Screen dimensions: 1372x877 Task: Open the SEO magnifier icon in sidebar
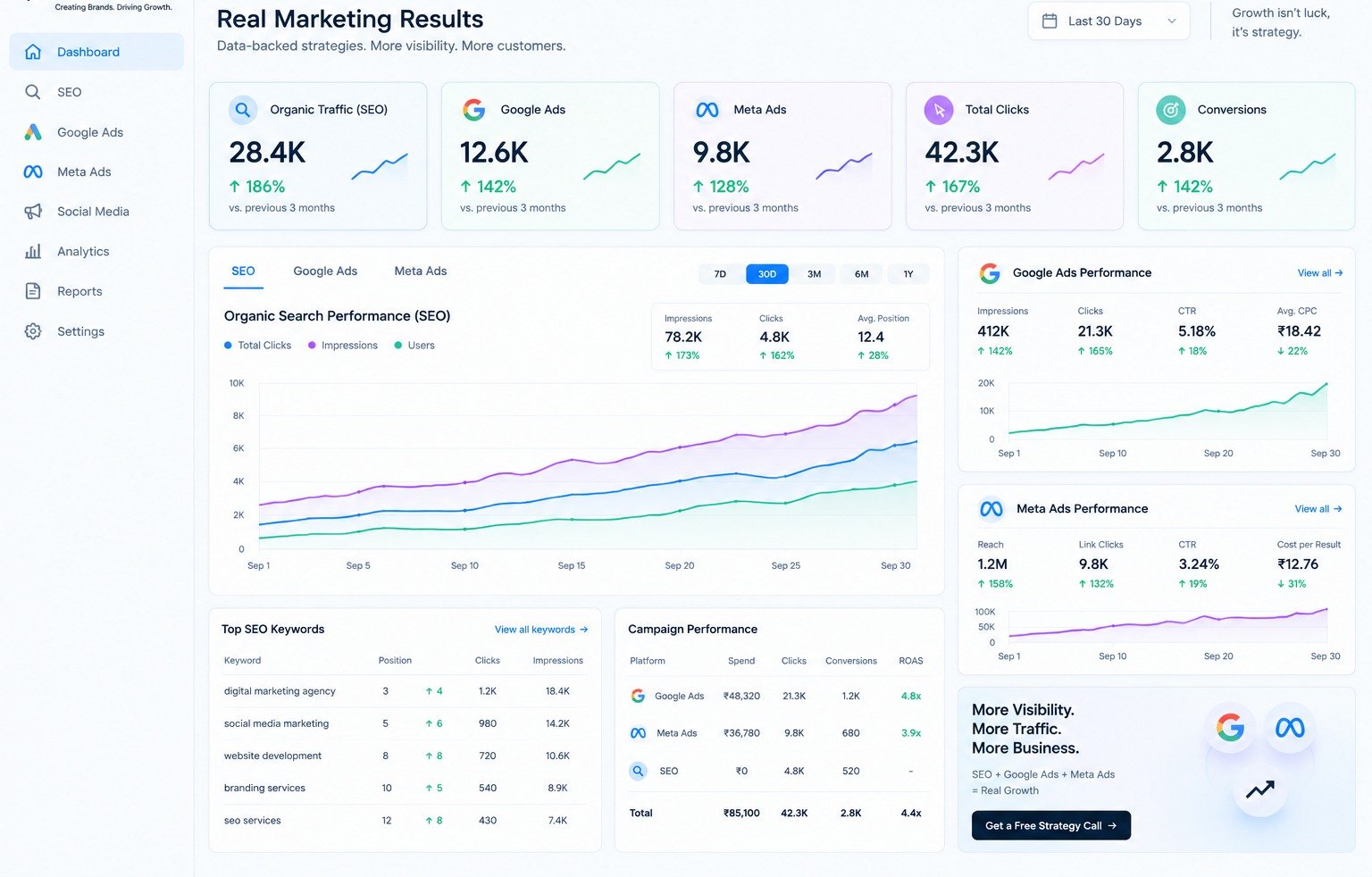tap(33, 92)
